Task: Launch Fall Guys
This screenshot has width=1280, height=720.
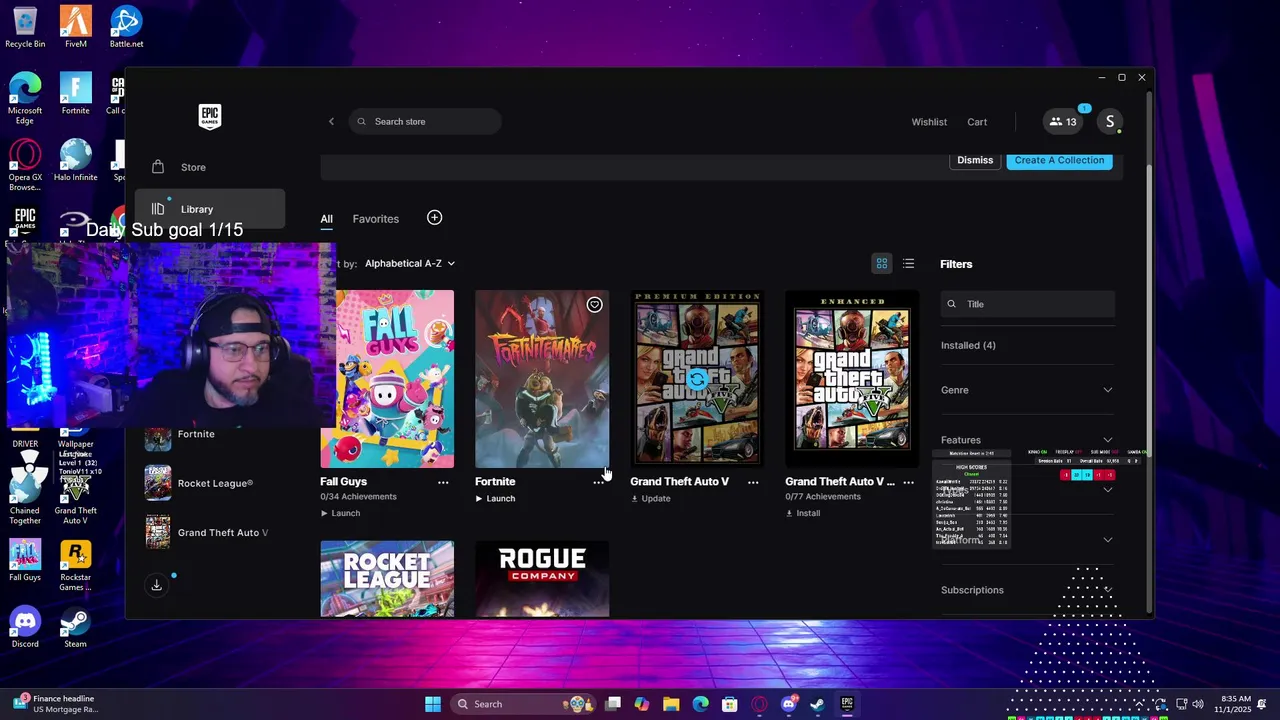Action: coord(340,514)
